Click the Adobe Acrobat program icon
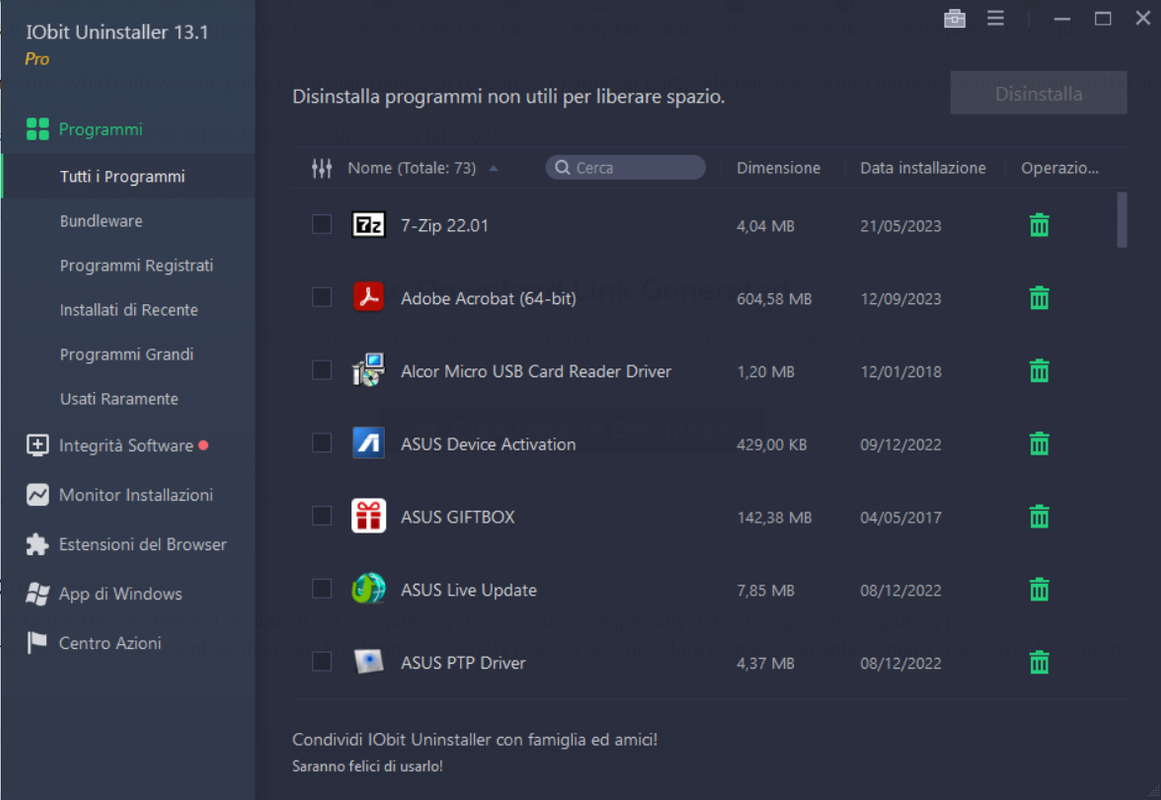 [368, 297]
